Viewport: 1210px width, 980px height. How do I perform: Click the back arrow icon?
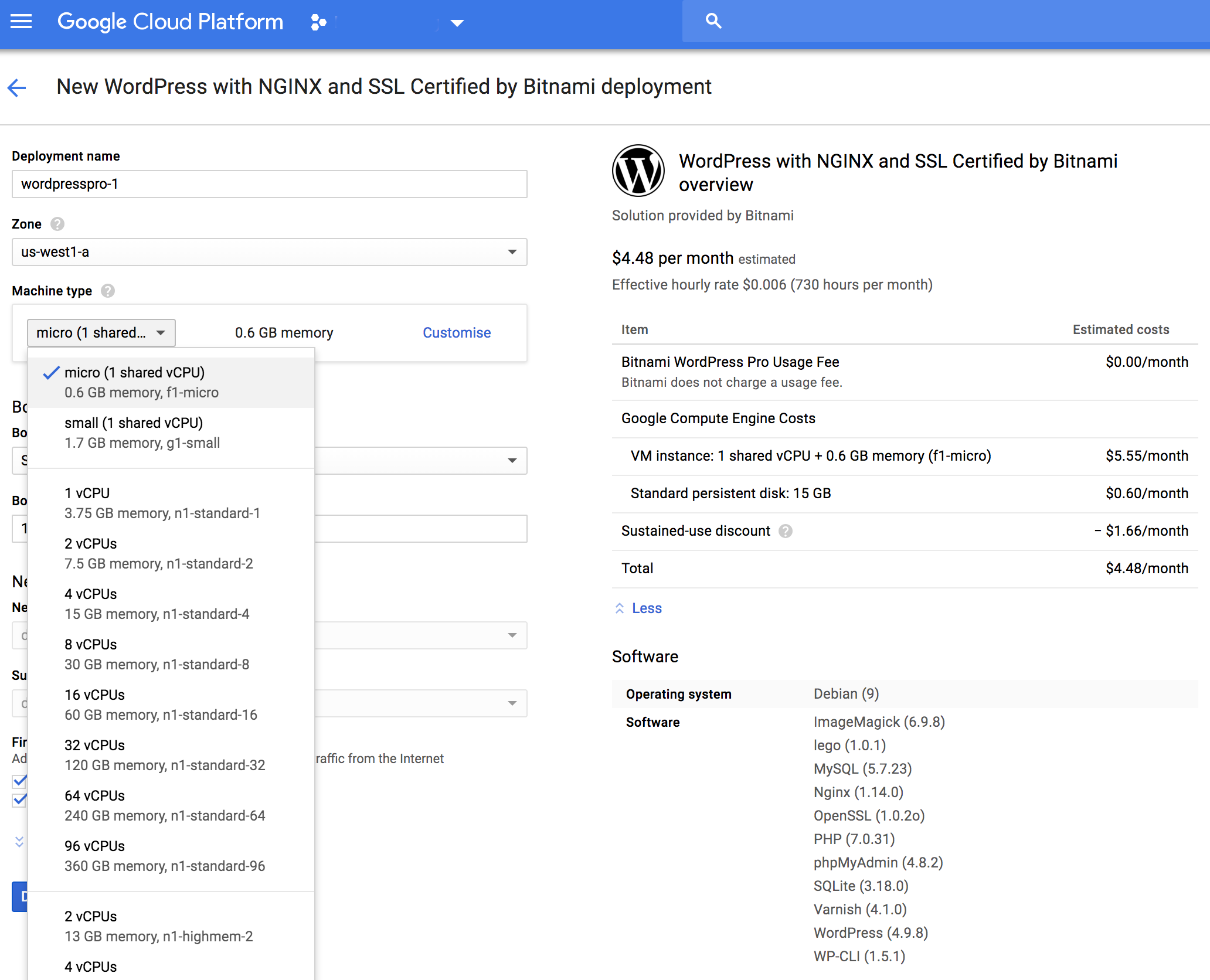coord(17,88)
